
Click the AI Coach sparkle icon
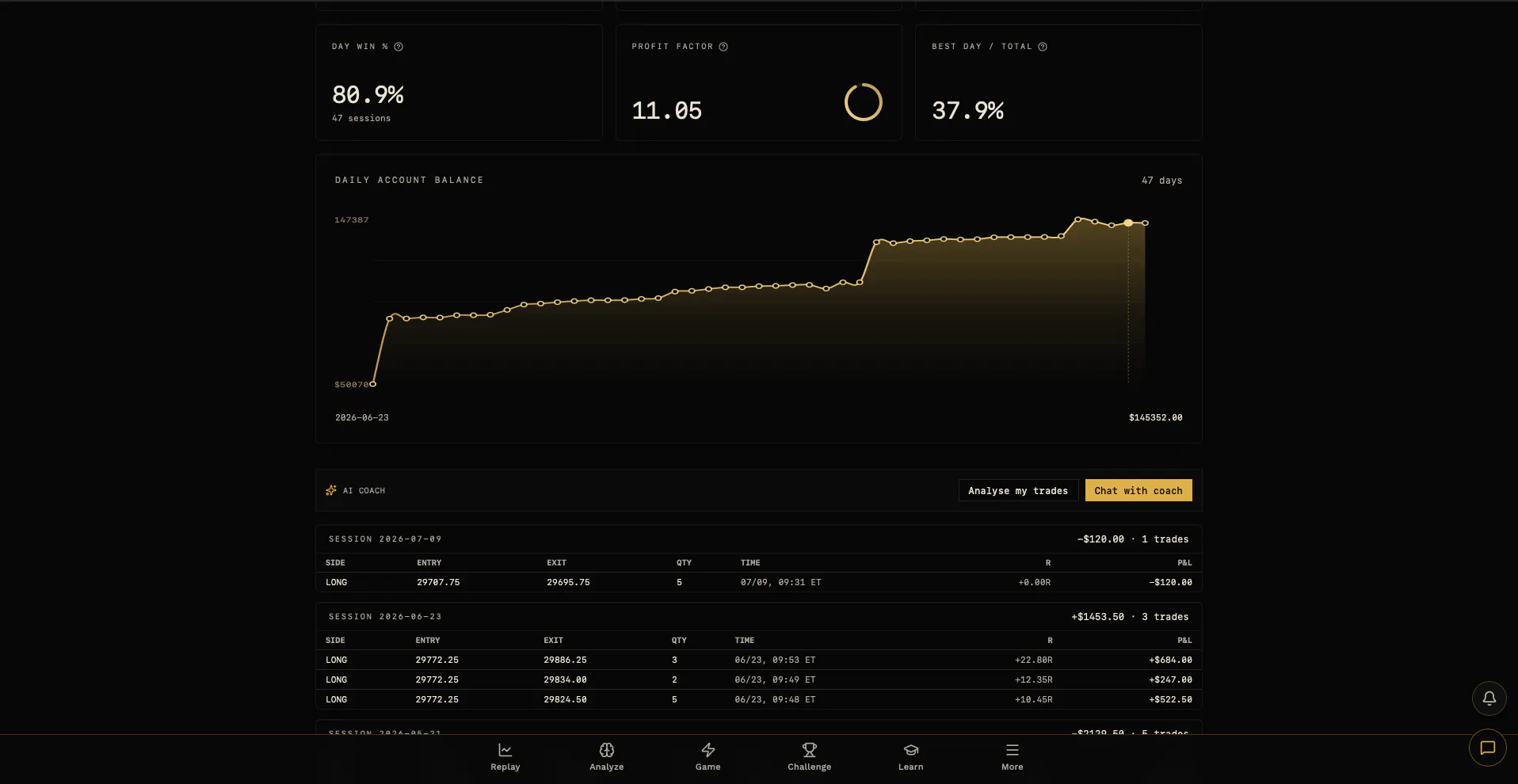click(330, 490)
